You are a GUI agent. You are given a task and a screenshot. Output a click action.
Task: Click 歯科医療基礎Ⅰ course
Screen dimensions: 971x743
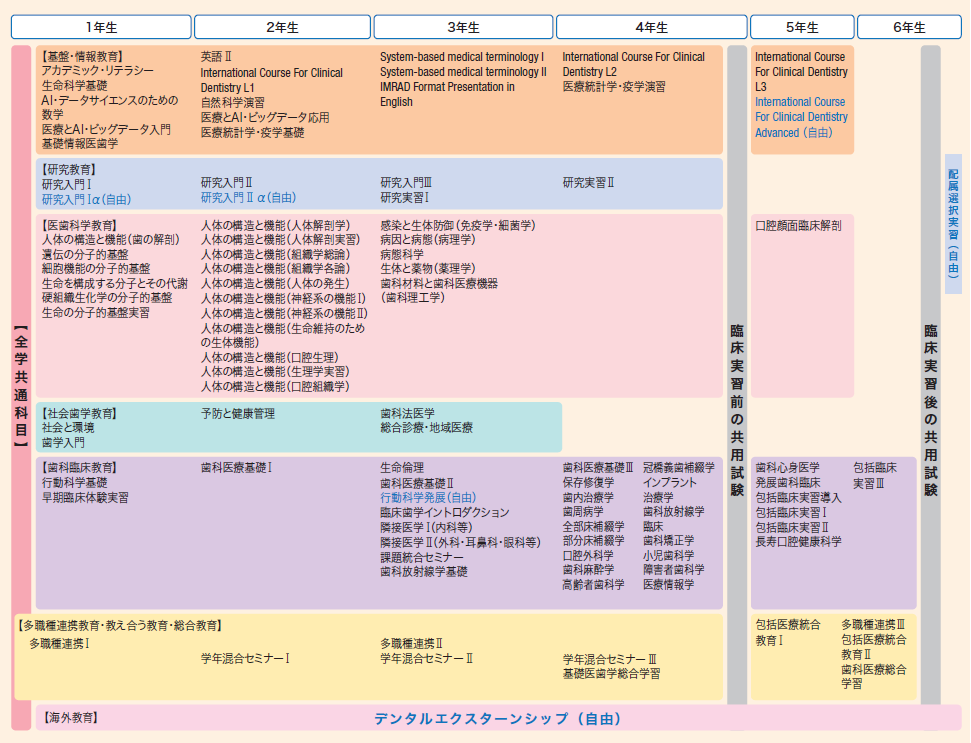click(237, 467)
